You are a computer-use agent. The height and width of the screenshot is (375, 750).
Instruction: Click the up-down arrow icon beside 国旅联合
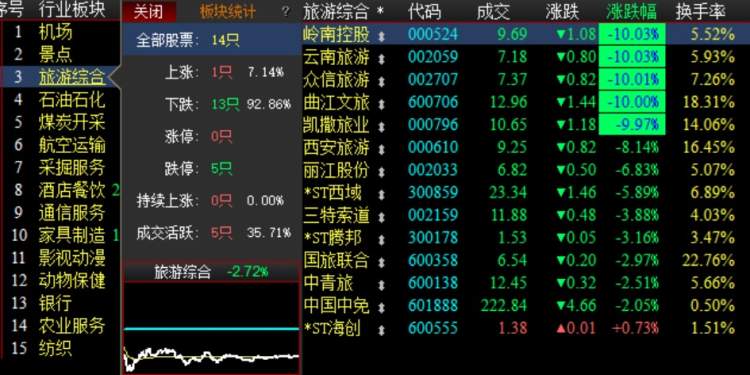(x=381, y=262)
